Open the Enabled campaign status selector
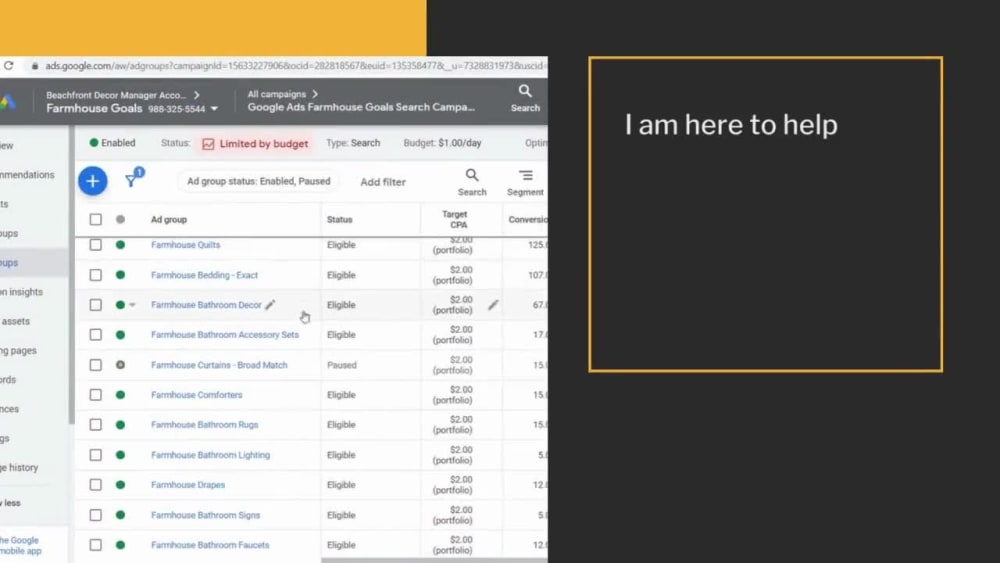This screenshot has height=563, width=1000. tap(112, 143)
